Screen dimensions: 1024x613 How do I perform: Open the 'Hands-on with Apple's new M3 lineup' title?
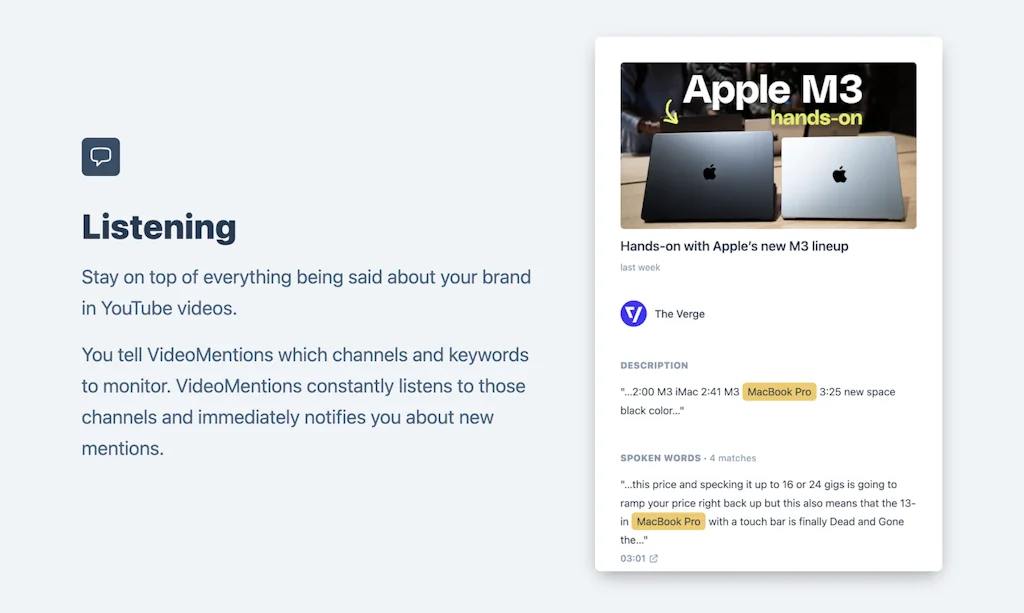[734, 246]
